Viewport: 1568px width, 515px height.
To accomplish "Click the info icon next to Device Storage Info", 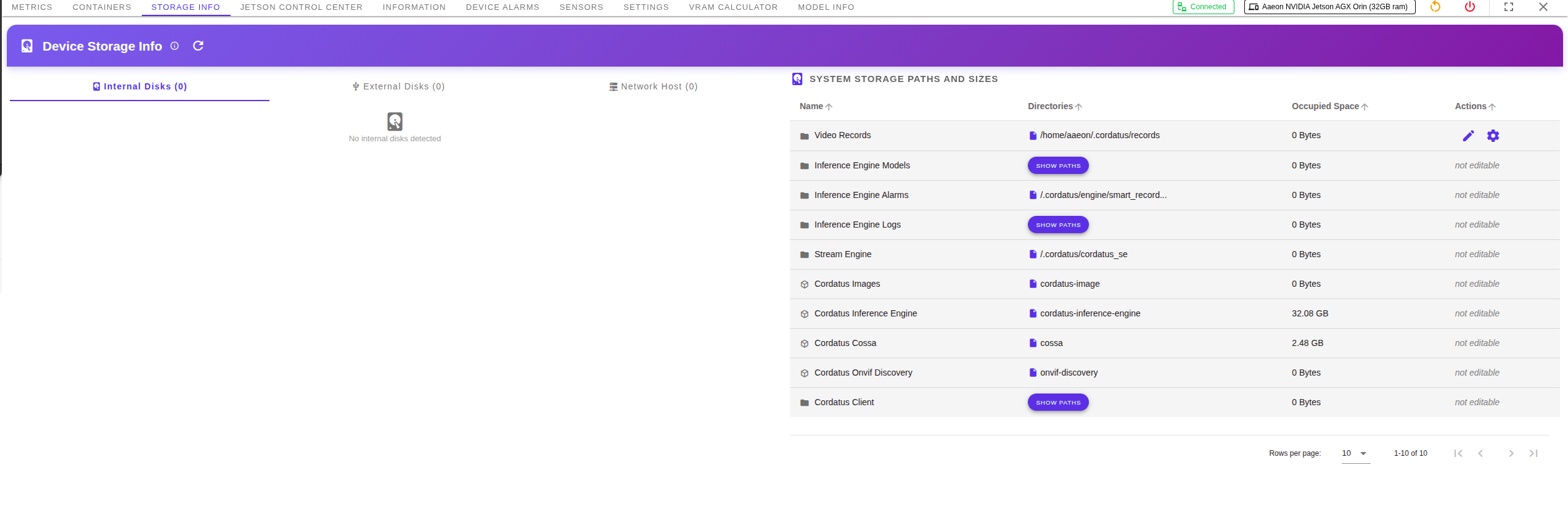I will 174,46.
